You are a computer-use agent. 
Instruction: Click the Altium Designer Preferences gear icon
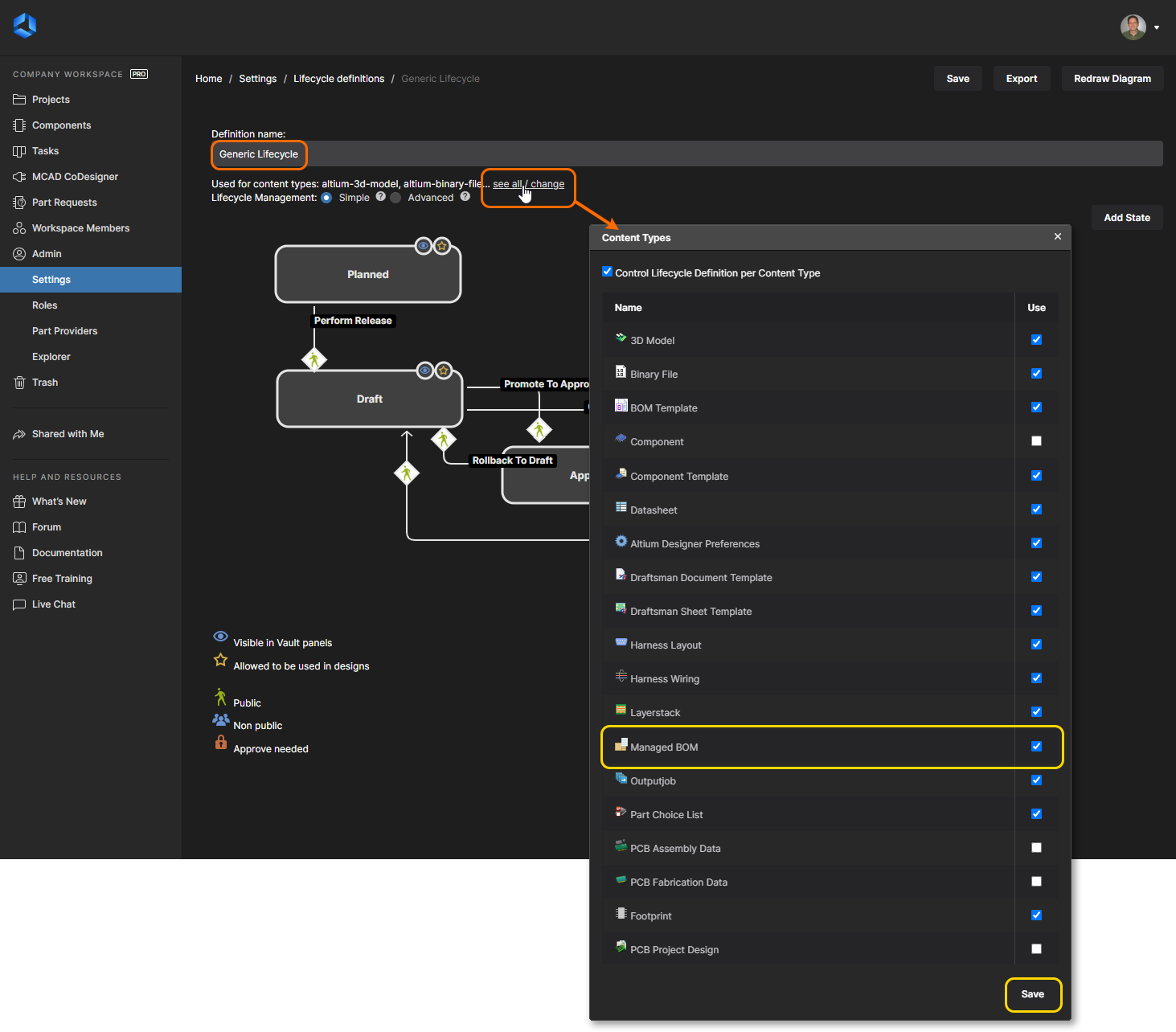click(x=621, y=542)
